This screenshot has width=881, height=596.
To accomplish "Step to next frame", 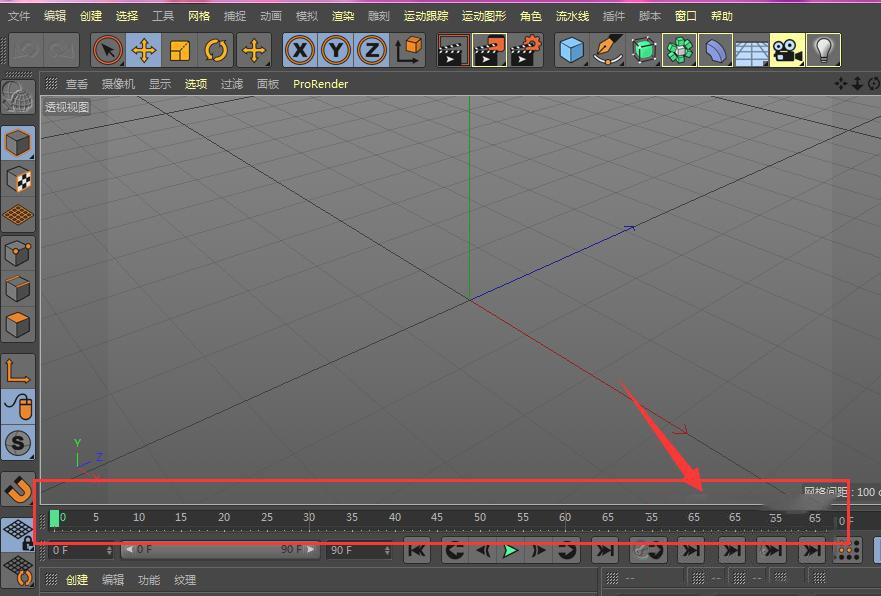I will 538,550.
